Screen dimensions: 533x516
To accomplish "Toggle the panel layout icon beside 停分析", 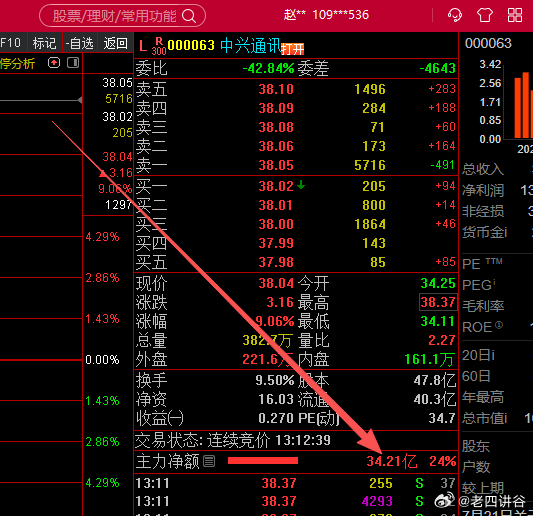I will pyautogui.click(x=73, y=63).
